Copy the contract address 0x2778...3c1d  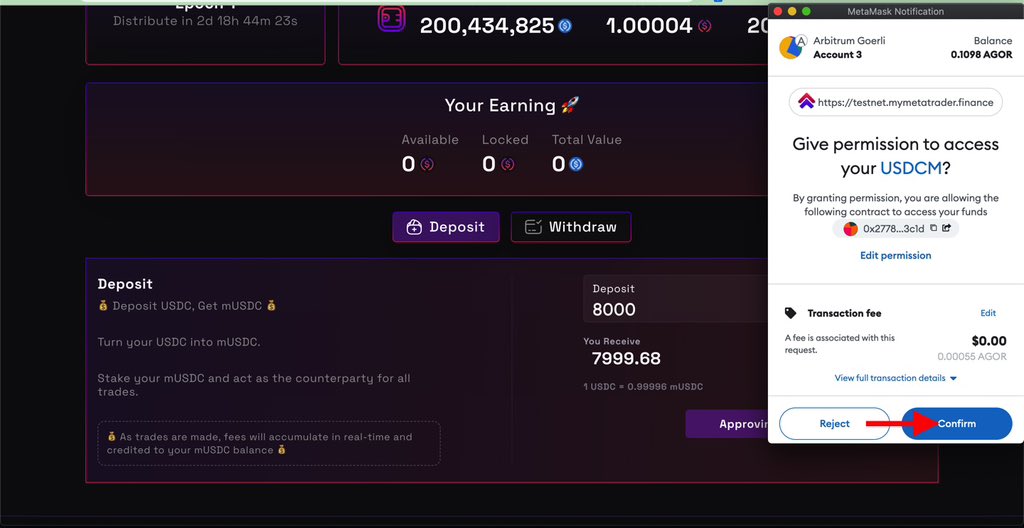click(933, 229)
